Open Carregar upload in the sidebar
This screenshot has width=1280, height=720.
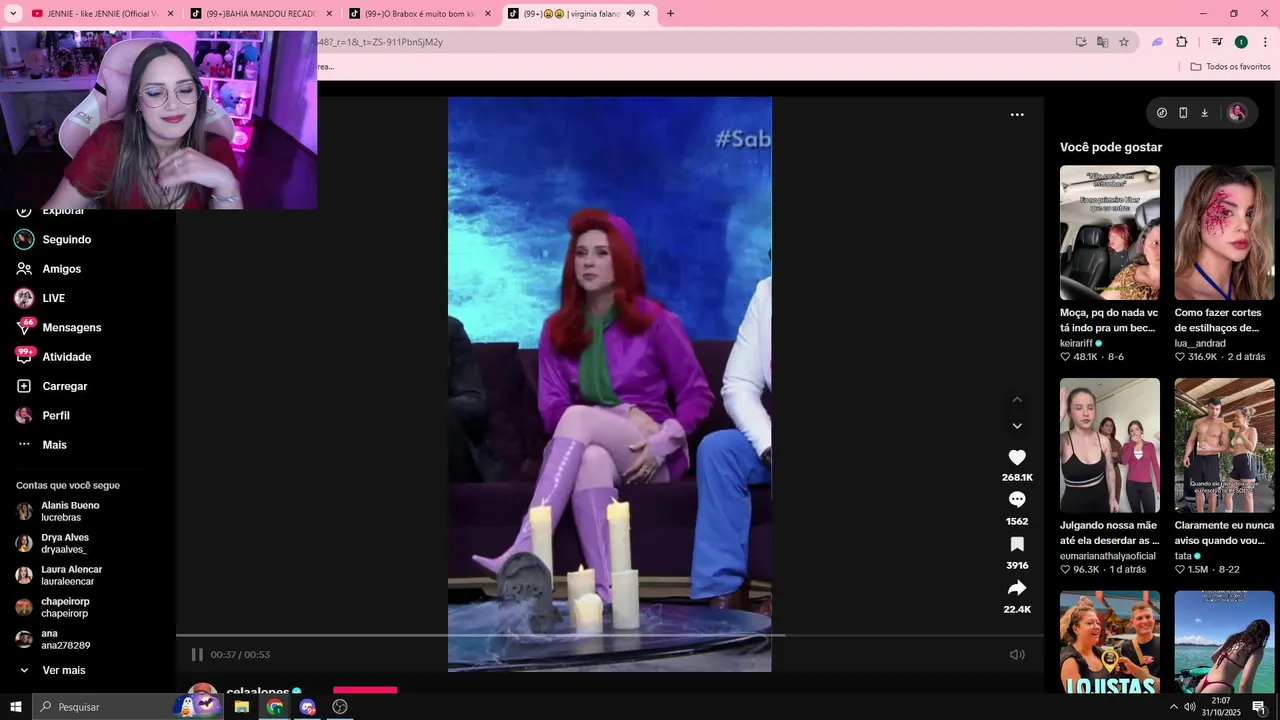64,386
